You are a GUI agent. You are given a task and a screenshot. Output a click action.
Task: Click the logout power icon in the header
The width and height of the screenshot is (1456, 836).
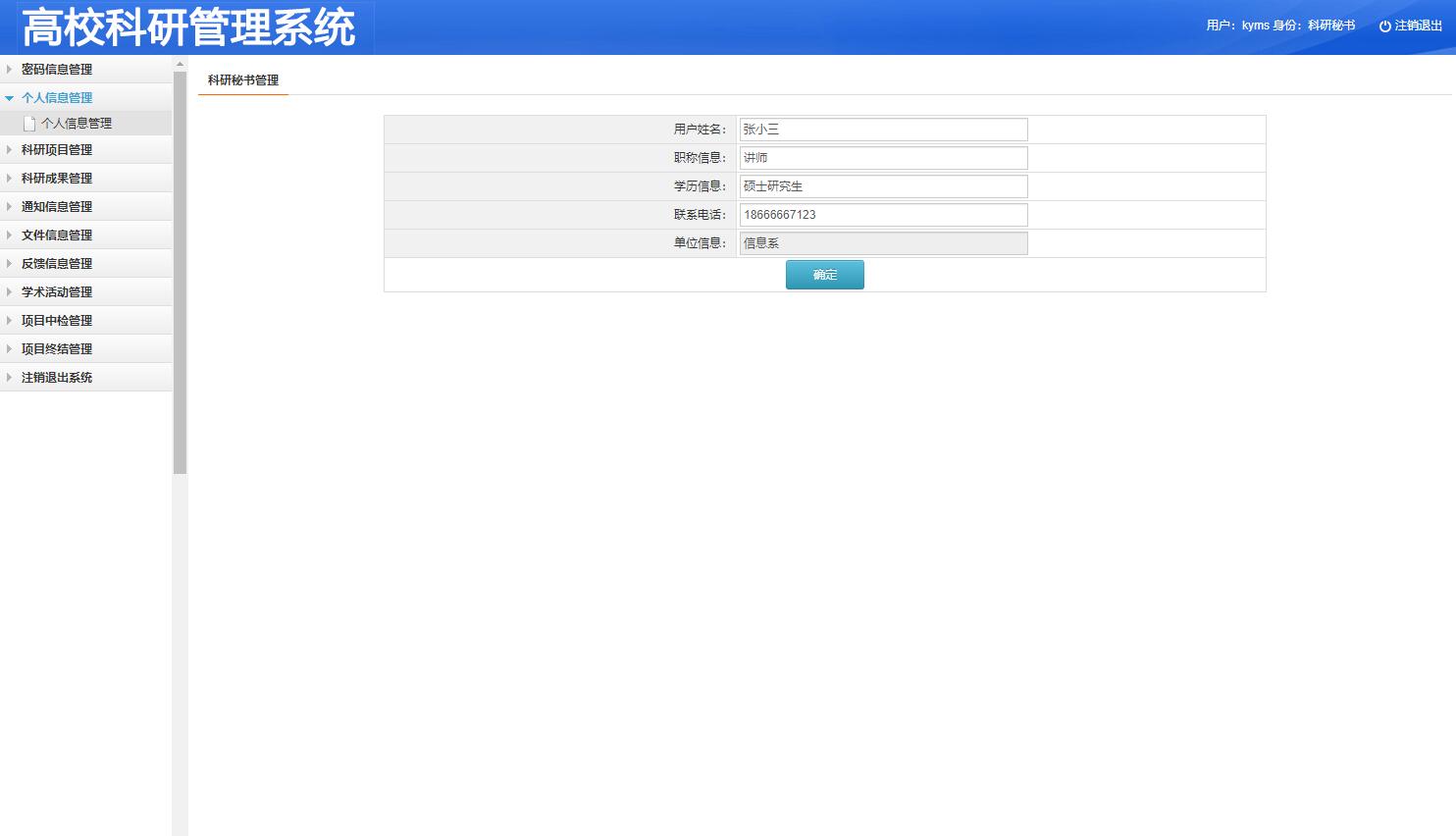[x=1383, y=26]
